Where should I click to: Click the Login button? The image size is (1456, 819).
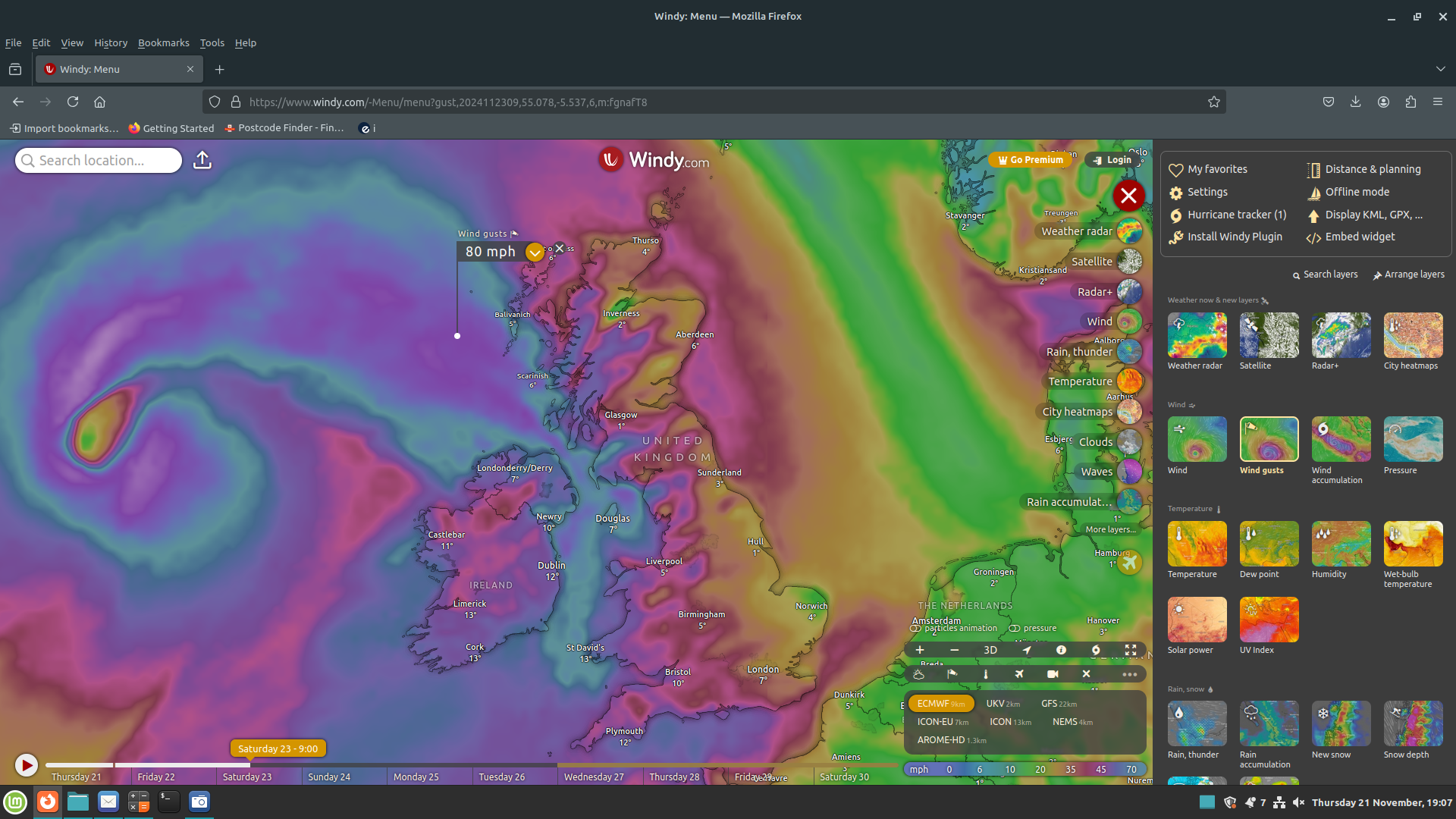point(1112,159)
